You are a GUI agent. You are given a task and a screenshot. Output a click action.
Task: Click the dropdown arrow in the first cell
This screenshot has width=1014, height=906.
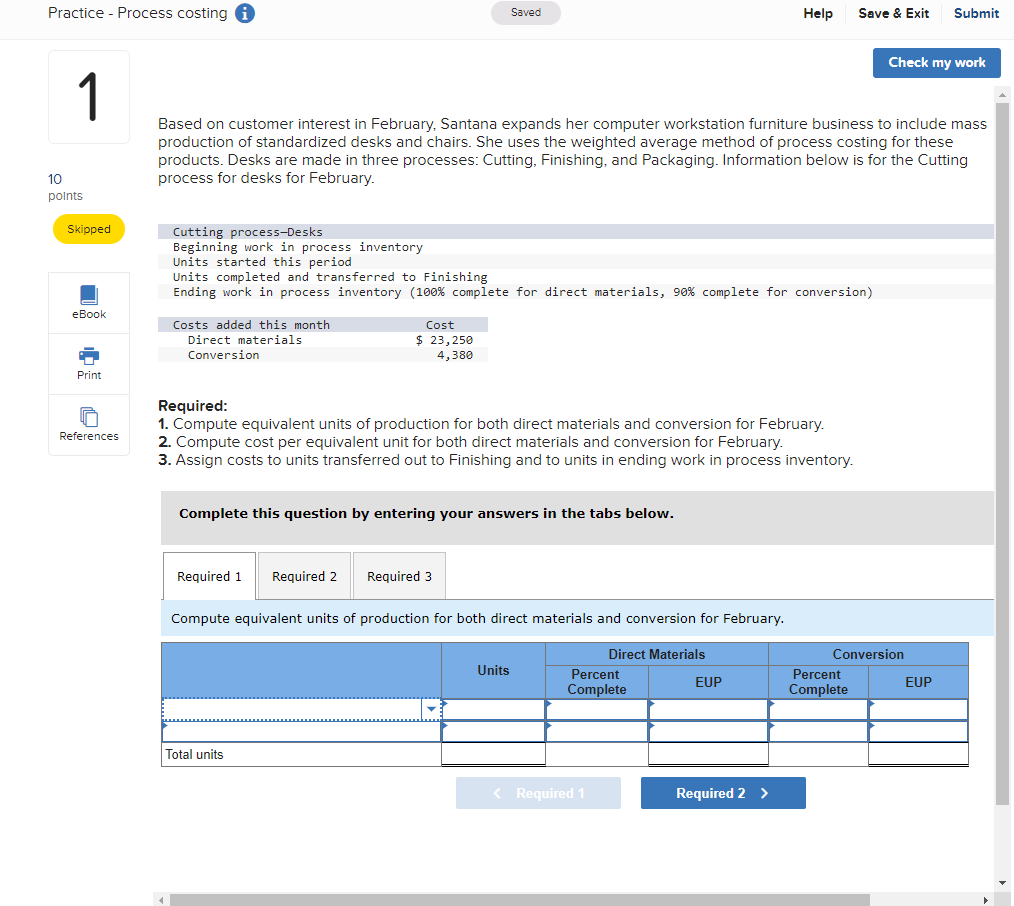point(431,708)
